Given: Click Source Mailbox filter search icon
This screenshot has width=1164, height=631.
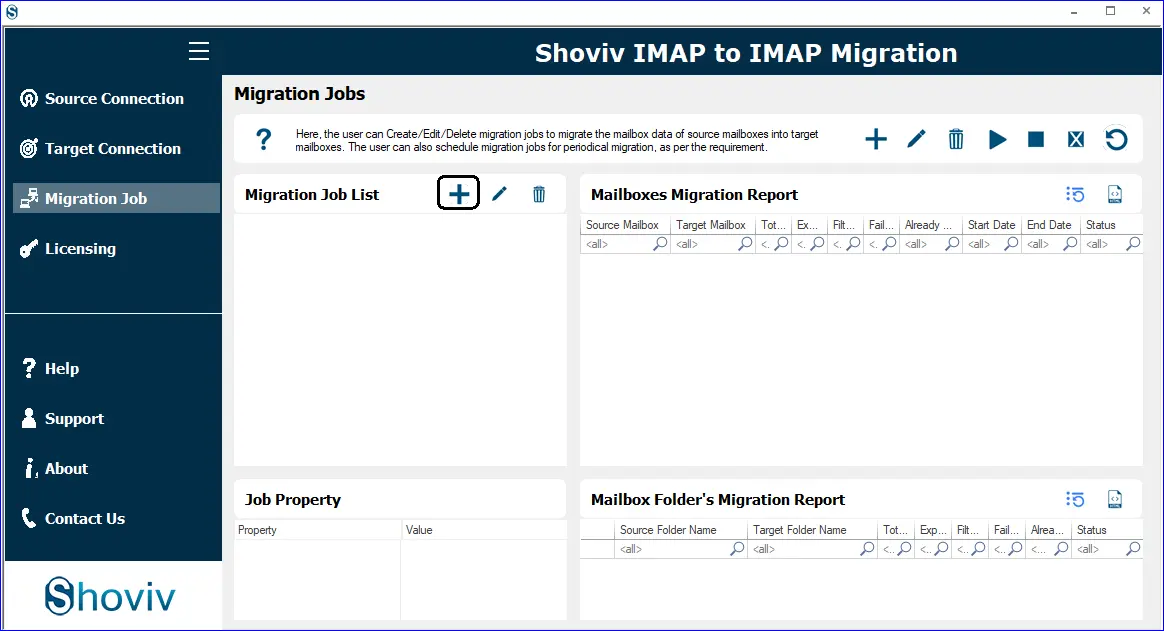Looking at the screenshot, I should [660, 243].
